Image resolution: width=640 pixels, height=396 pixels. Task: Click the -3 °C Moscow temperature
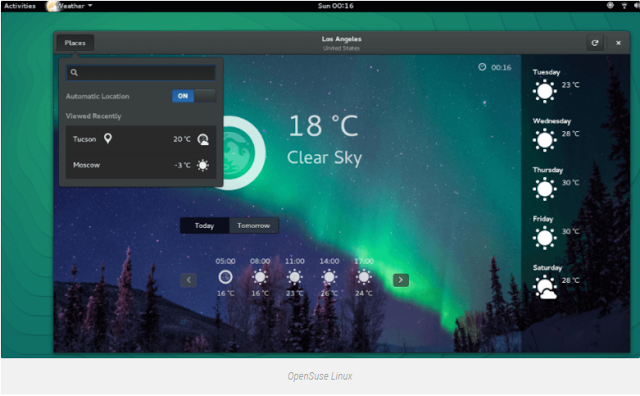click(182, 165)
